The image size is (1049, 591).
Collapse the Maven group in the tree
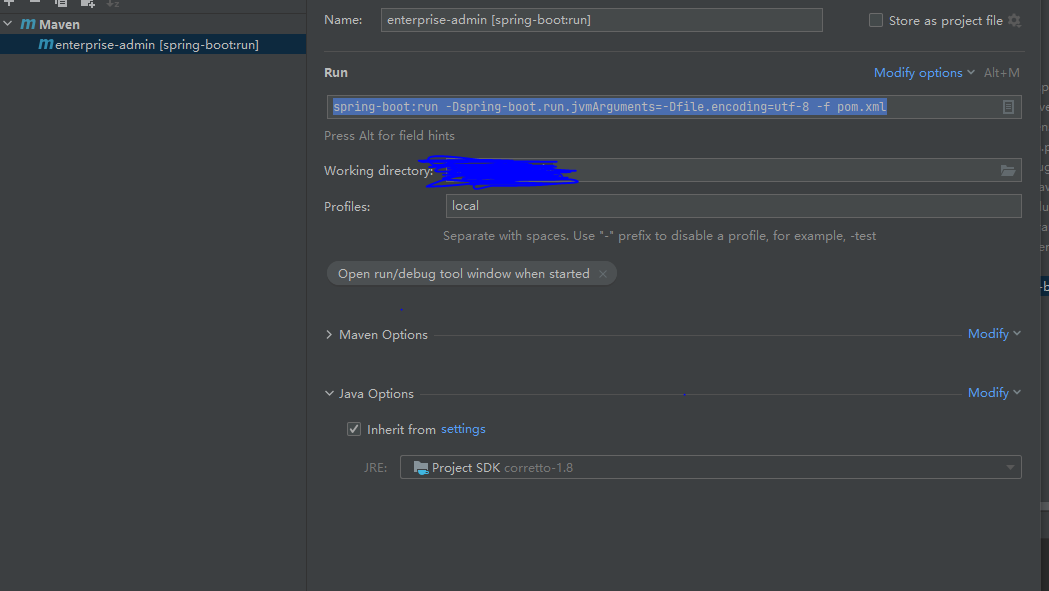click(x=8, y=23)
